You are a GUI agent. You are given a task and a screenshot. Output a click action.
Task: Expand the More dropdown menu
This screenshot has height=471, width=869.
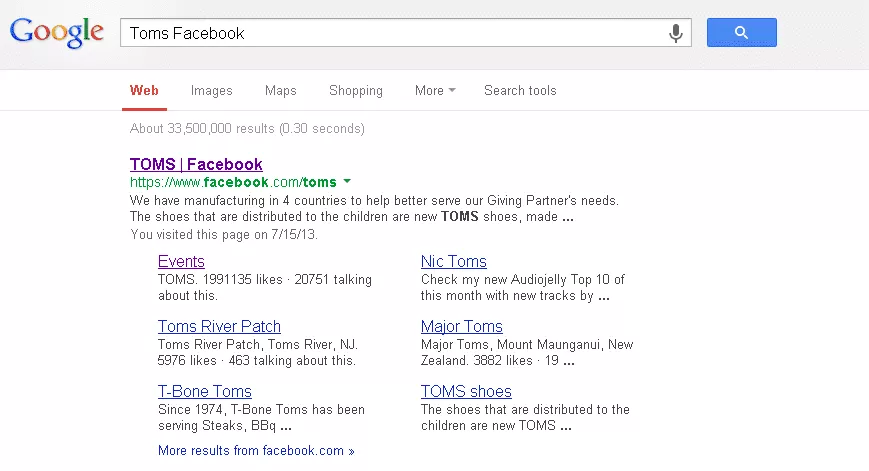point(435,90)
